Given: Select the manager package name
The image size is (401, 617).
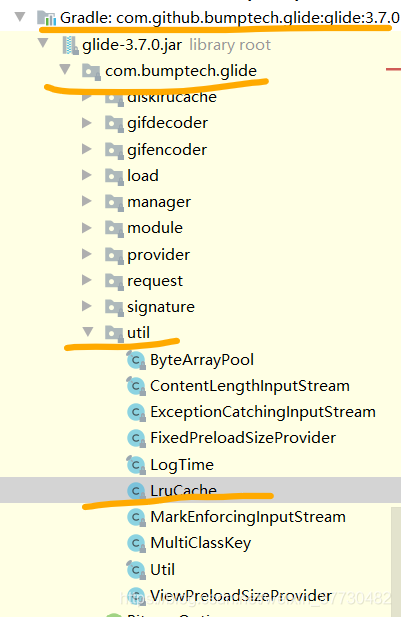Looking at the screenshot, I should 159,202.
